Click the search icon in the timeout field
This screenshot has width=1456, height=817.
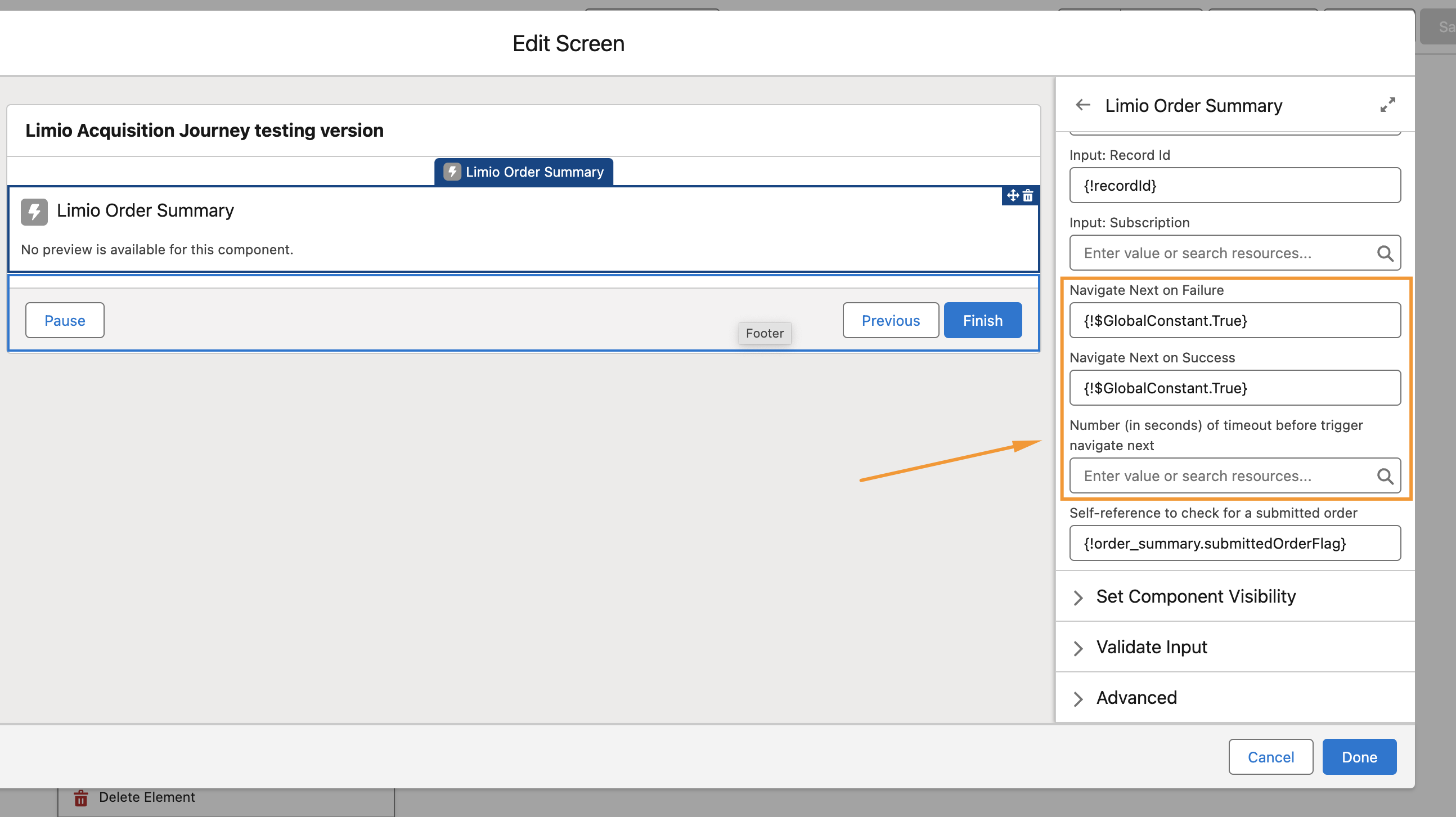[x=1385, y=476]
